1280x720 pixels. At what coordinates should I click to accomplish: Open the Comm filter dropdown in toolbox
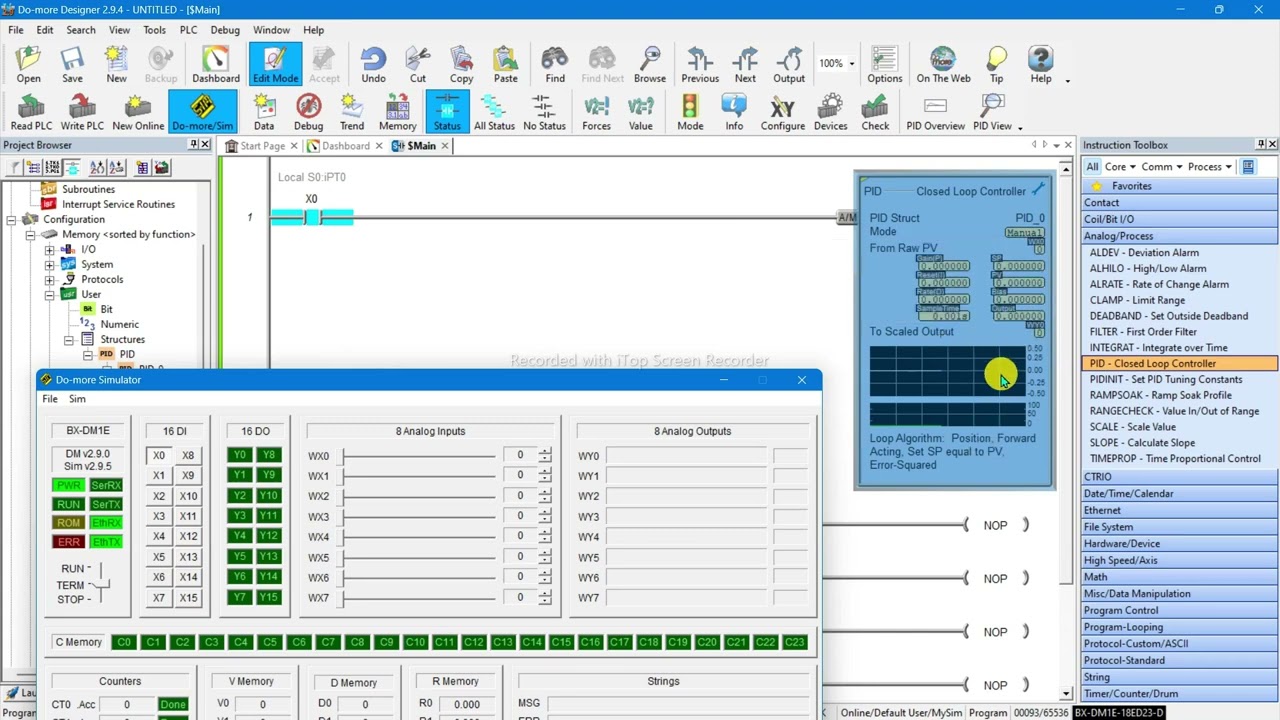[x=1162, y=167]
